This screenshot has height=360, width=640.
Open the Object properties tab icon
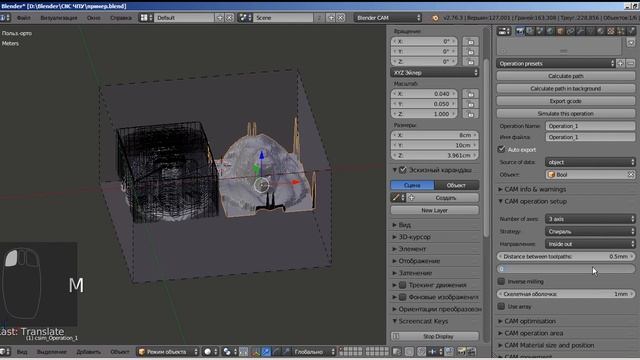(x=560, y=31)
